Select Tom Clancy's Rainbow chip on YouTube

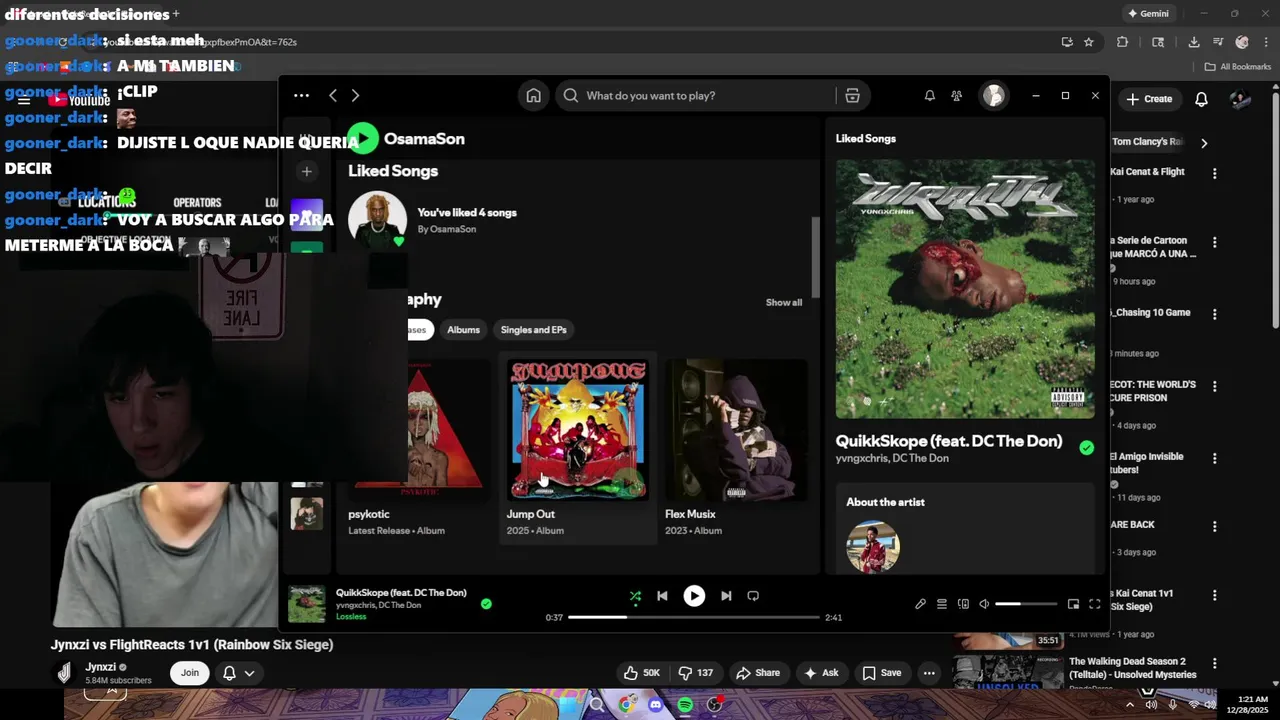1147,142
